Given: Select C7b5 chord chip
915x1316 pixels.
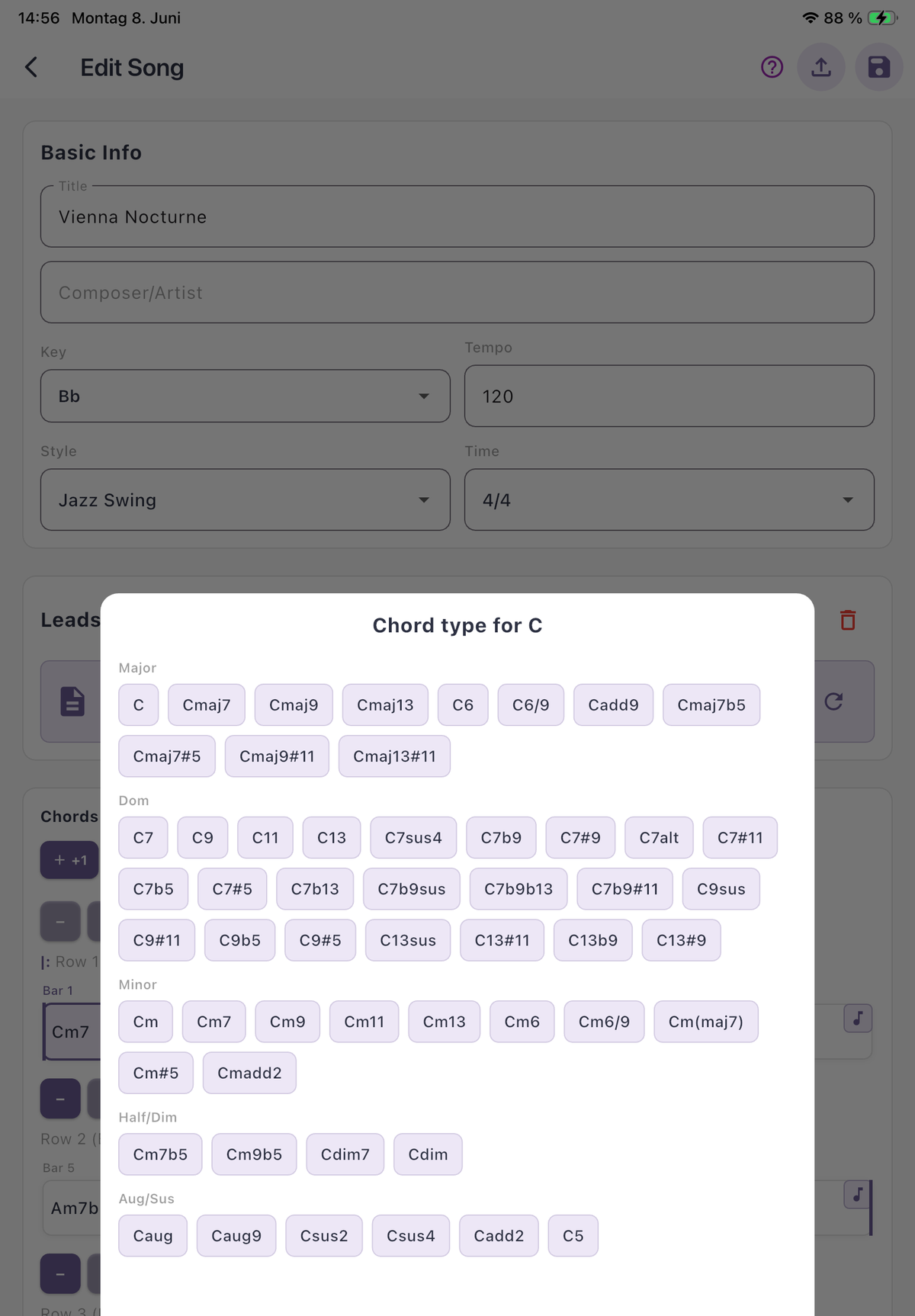Looking at the screenshot, I should coord(153,889).
